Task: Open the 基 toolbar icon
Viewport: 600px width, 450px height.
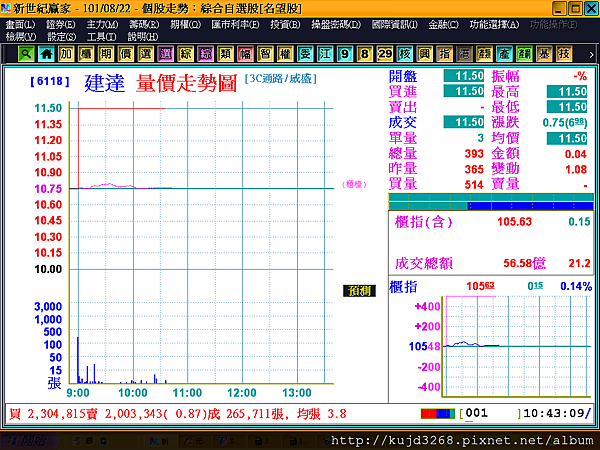Action: click(x=544, y=54)
